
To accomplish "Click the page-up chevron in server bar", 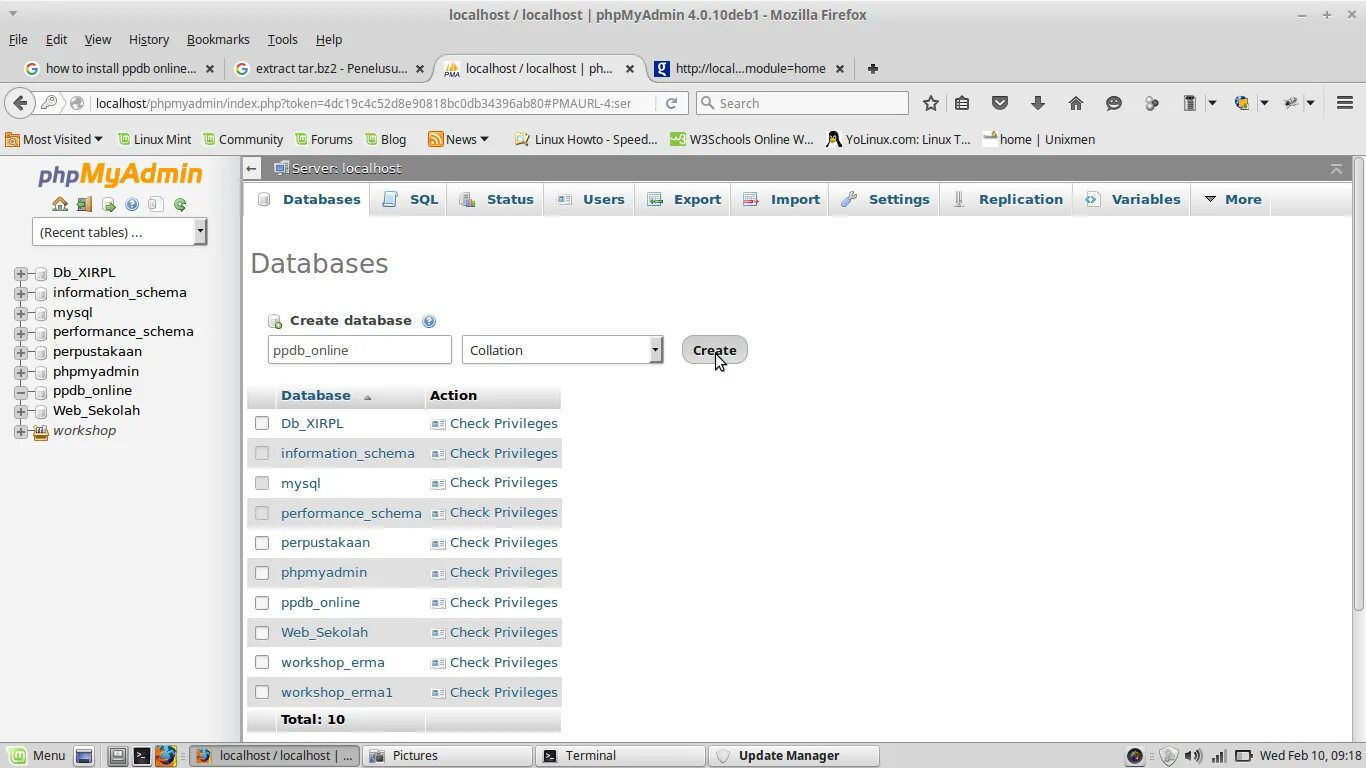I will click(x=1336, y=168).
